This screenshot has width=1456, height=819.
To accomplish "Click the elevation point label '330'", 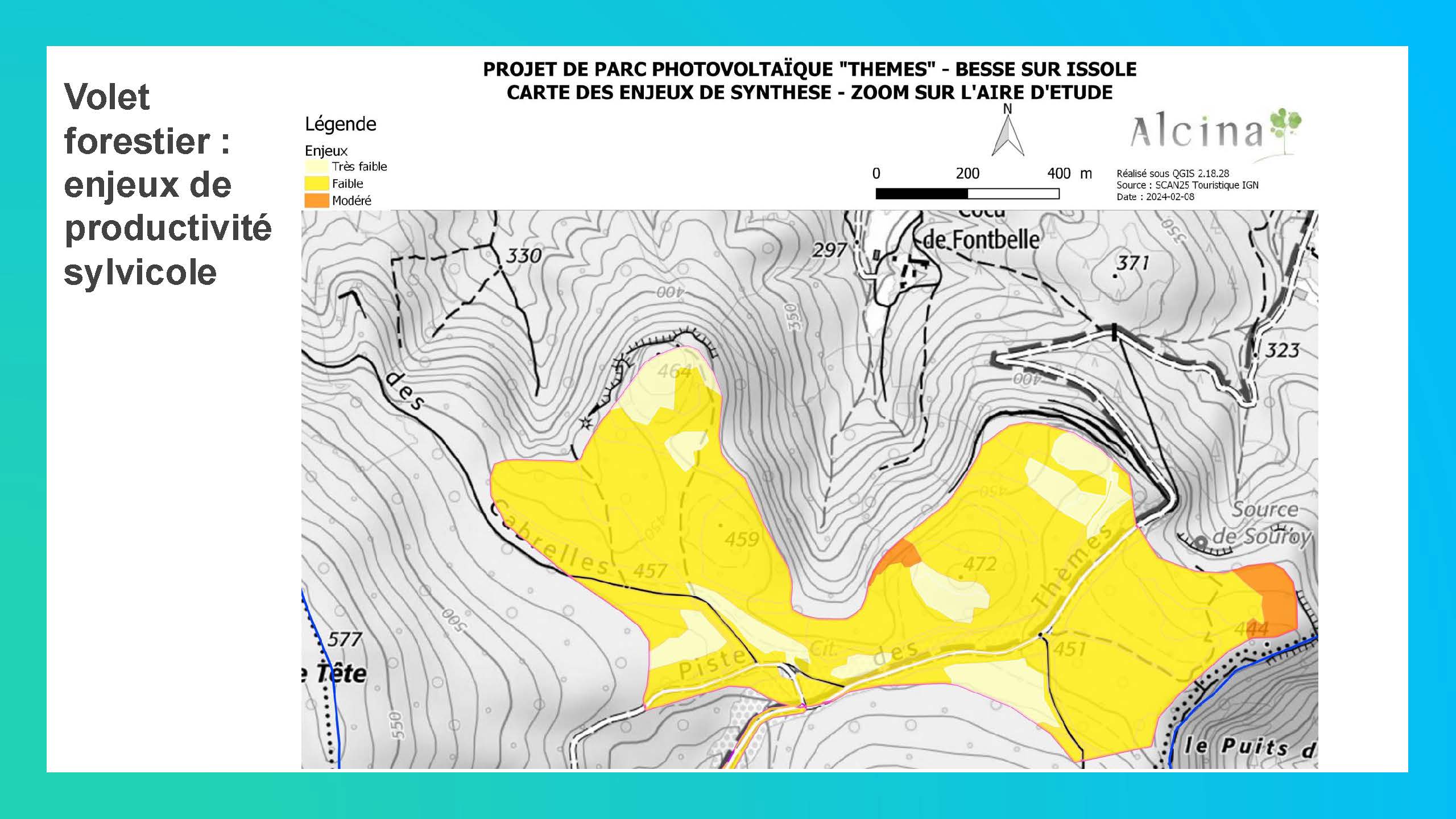I will tap(523, 256).
